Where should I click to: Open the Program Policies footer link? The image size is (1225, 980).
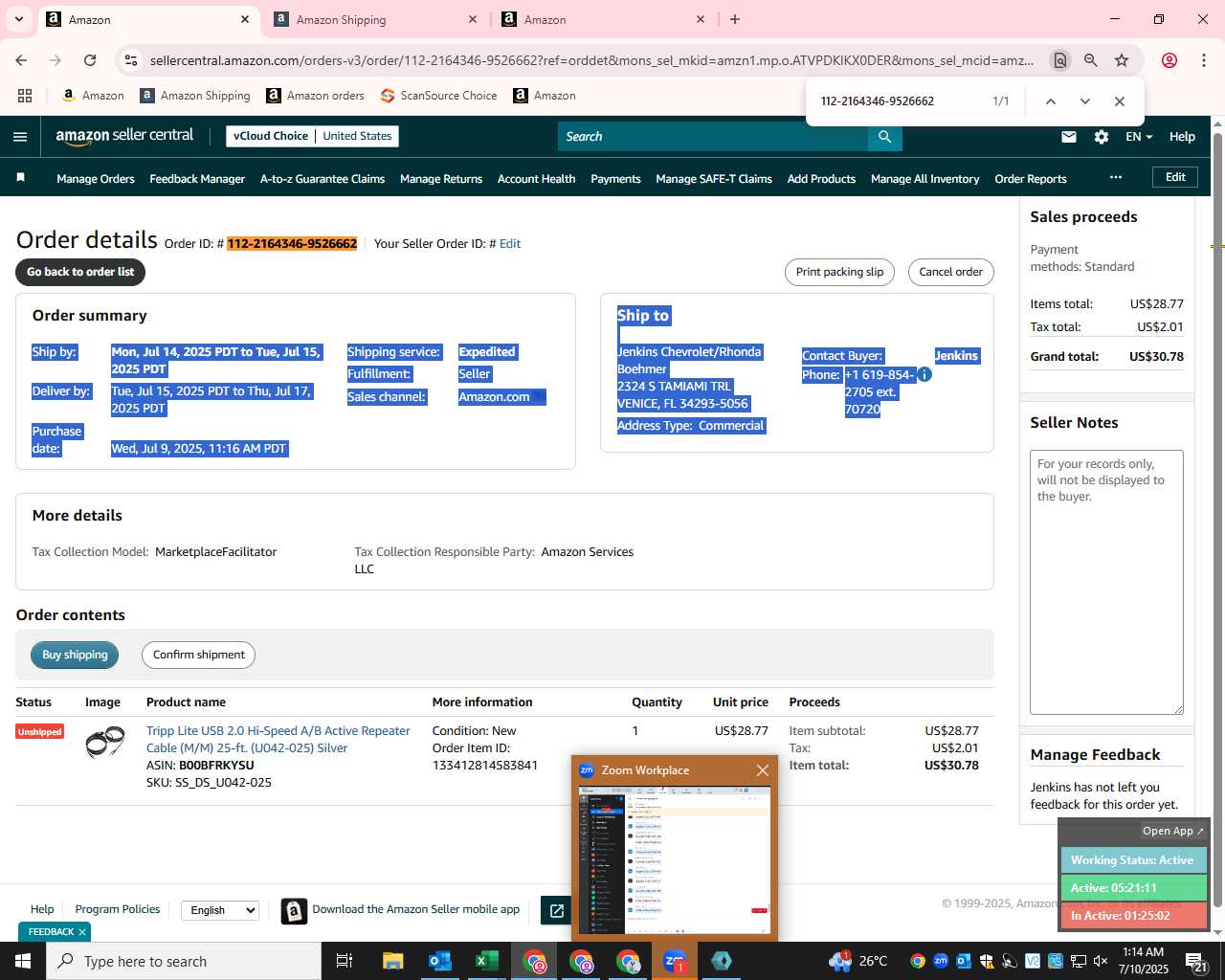[x=118, y=909]
